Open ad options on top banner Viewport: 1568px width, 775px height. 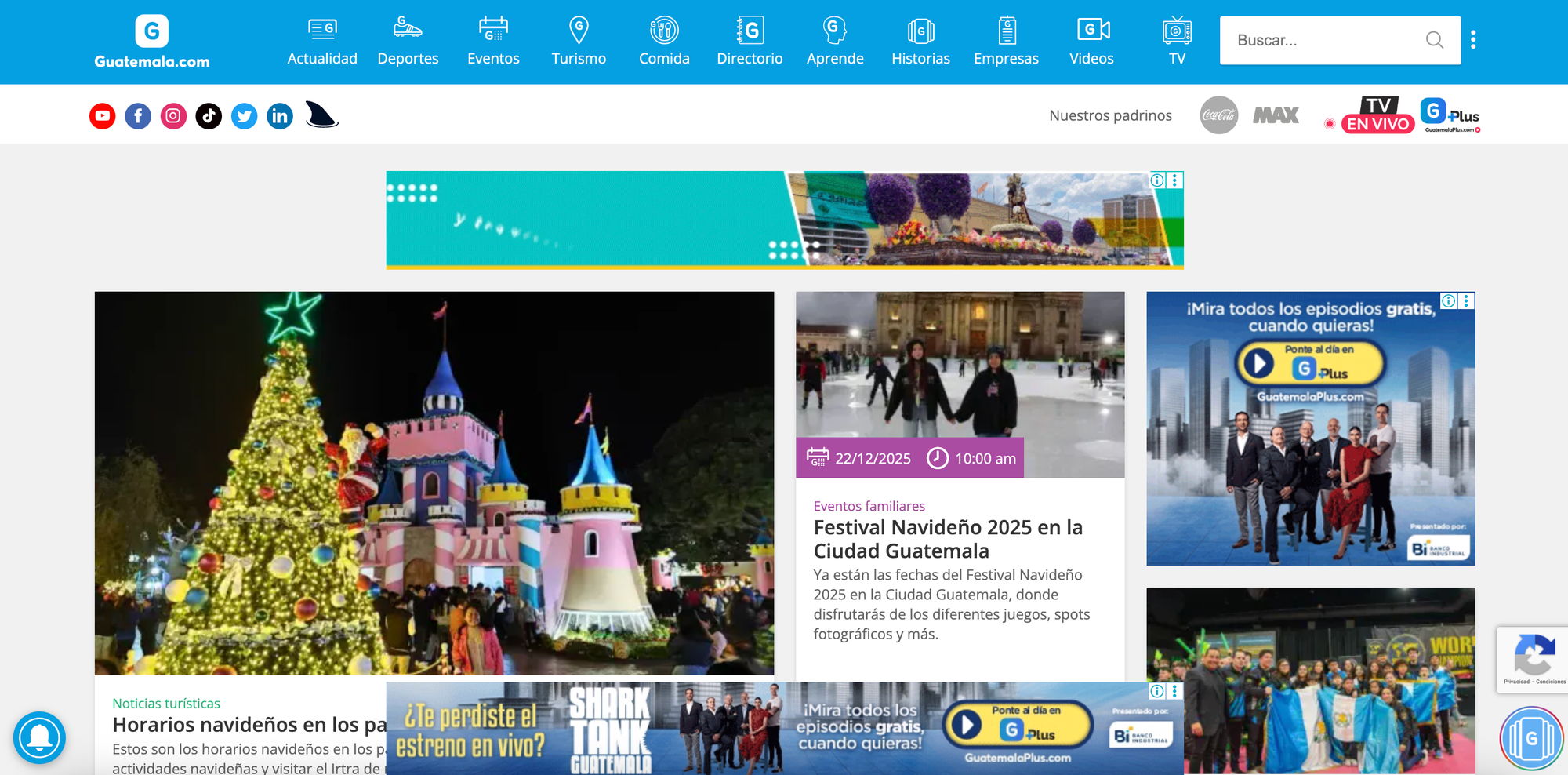tap(1174, 180)
